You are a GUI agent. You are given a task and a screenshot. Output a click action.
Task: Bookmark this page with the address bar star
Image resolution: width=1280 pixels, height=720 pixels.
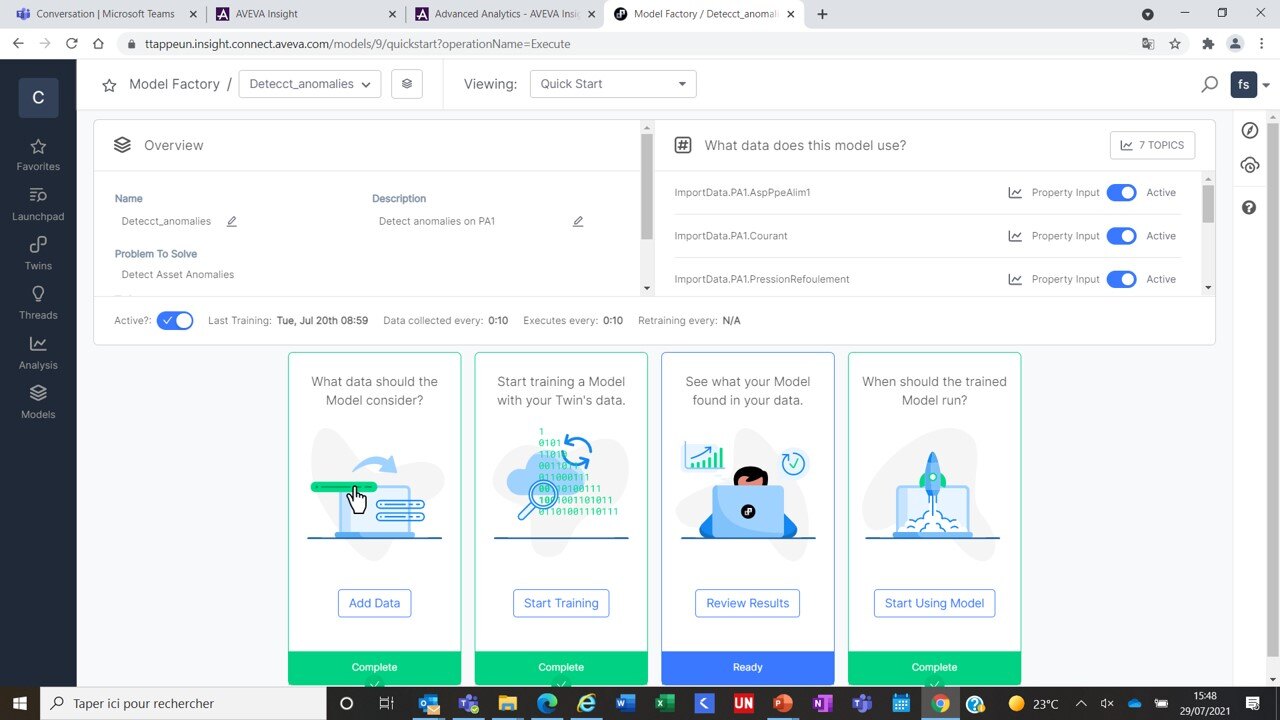pos(1175,44)
